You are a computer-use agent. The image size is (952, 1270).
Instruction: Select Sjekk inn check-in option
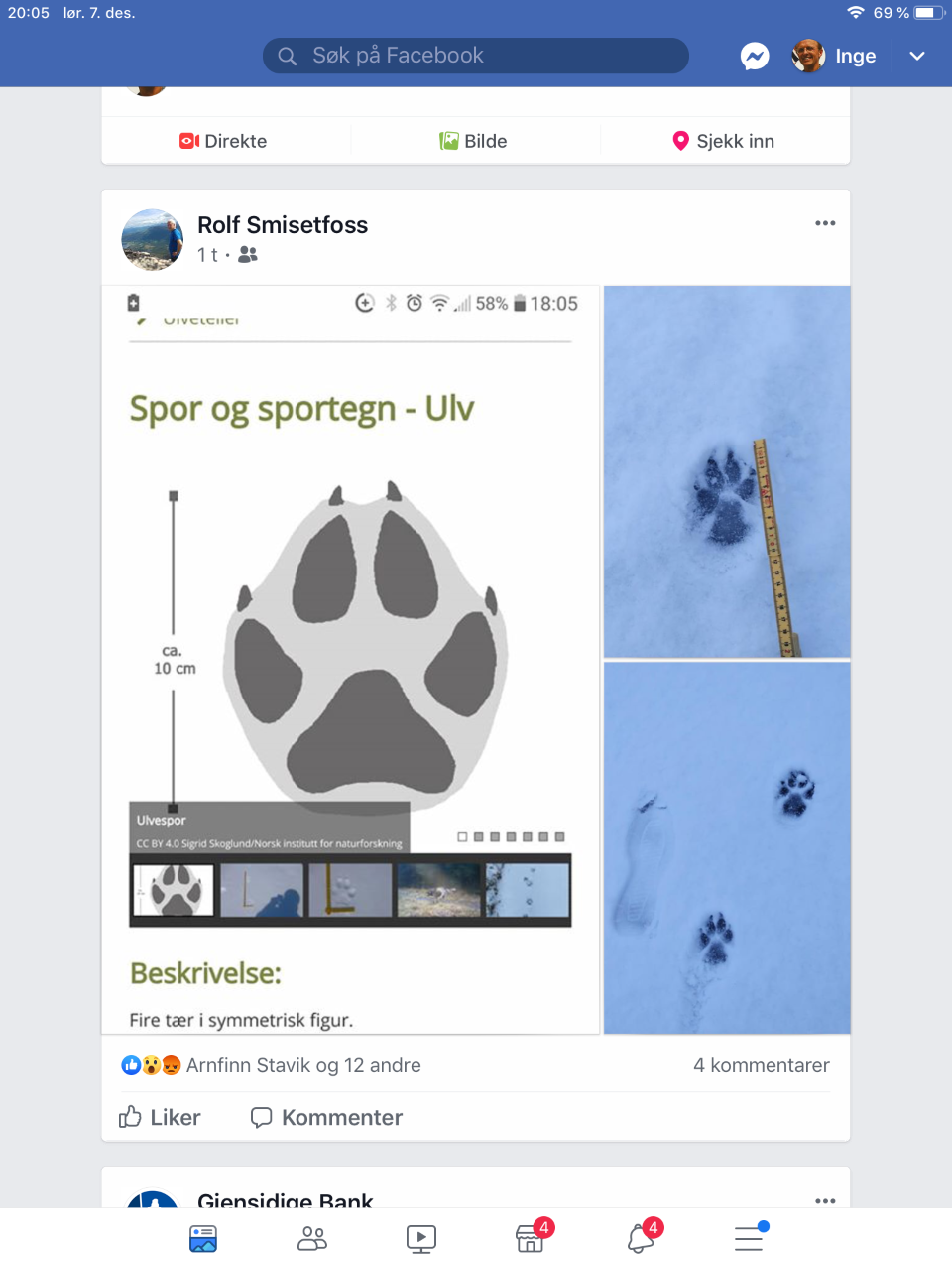724,141
